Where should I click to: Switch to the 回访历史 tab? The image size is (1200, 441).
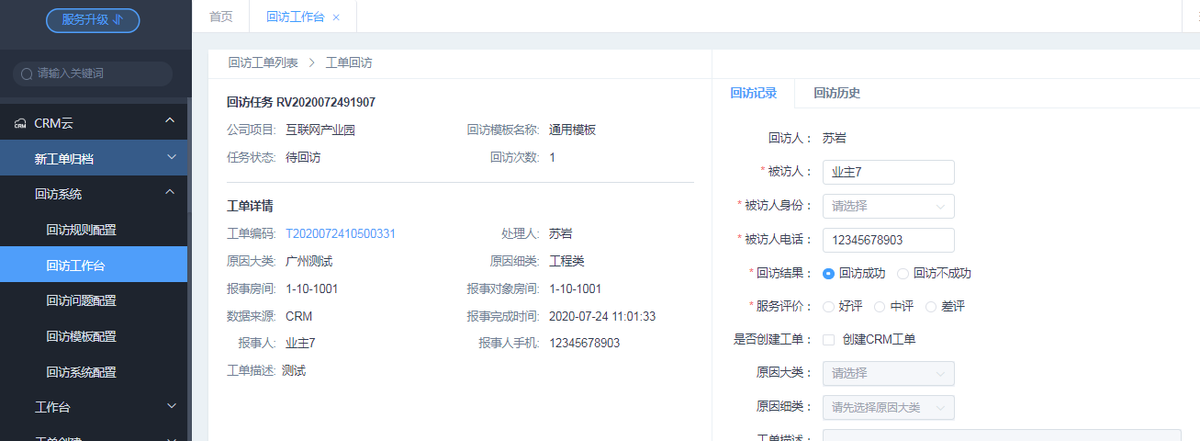coord(837,93)
